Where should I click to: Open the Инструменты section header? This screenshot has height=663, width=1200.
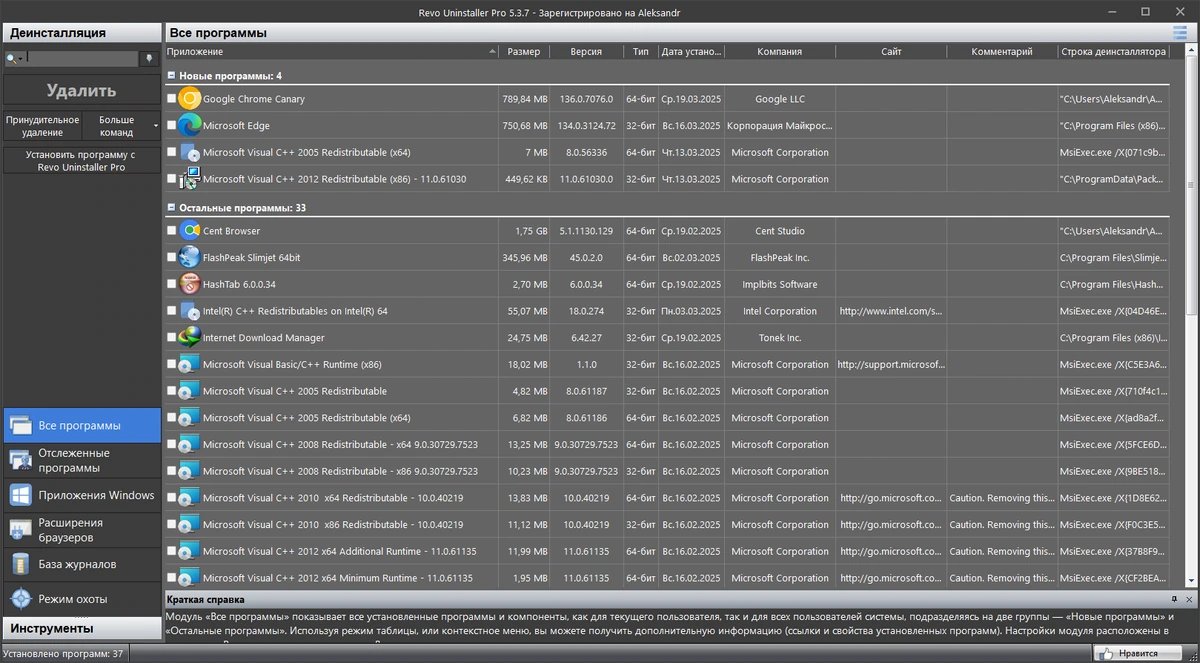point(80,628)
